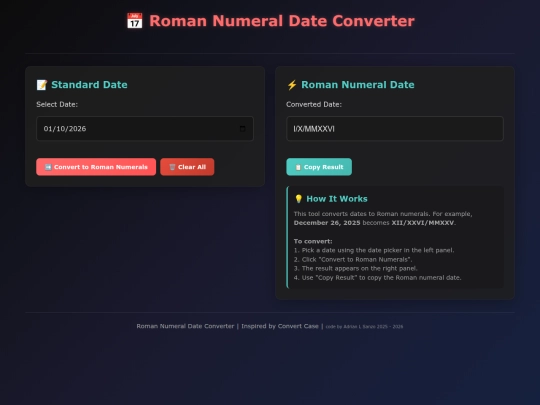Click the Standard Date heading
Viewport: 540px width, 405px height.
[x=89, y=85]
